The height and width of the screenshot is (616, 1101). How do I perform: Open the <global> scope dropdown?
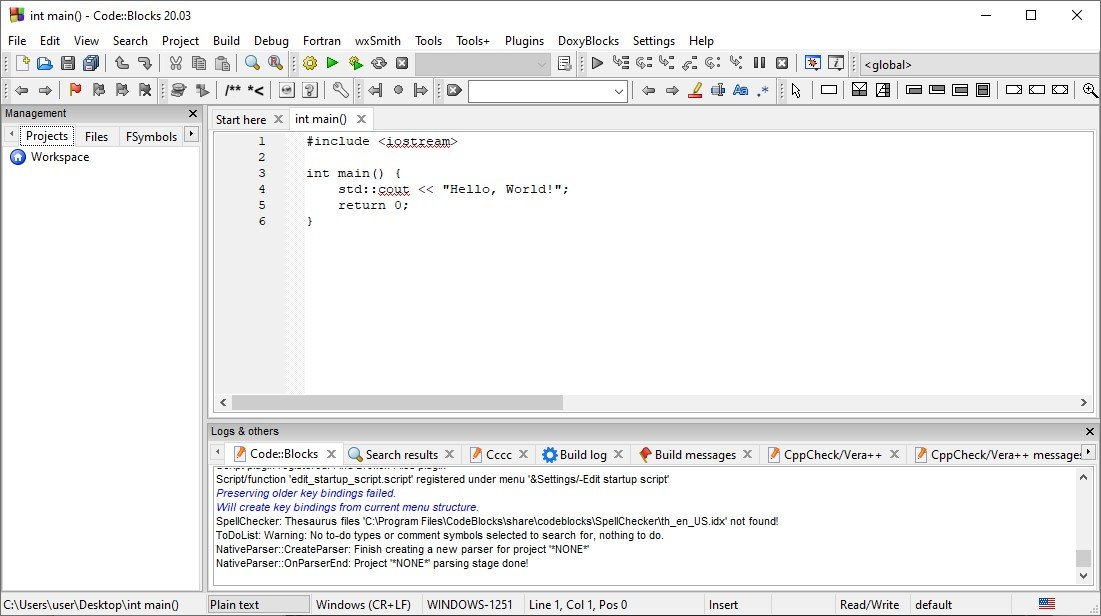point(980,65)
